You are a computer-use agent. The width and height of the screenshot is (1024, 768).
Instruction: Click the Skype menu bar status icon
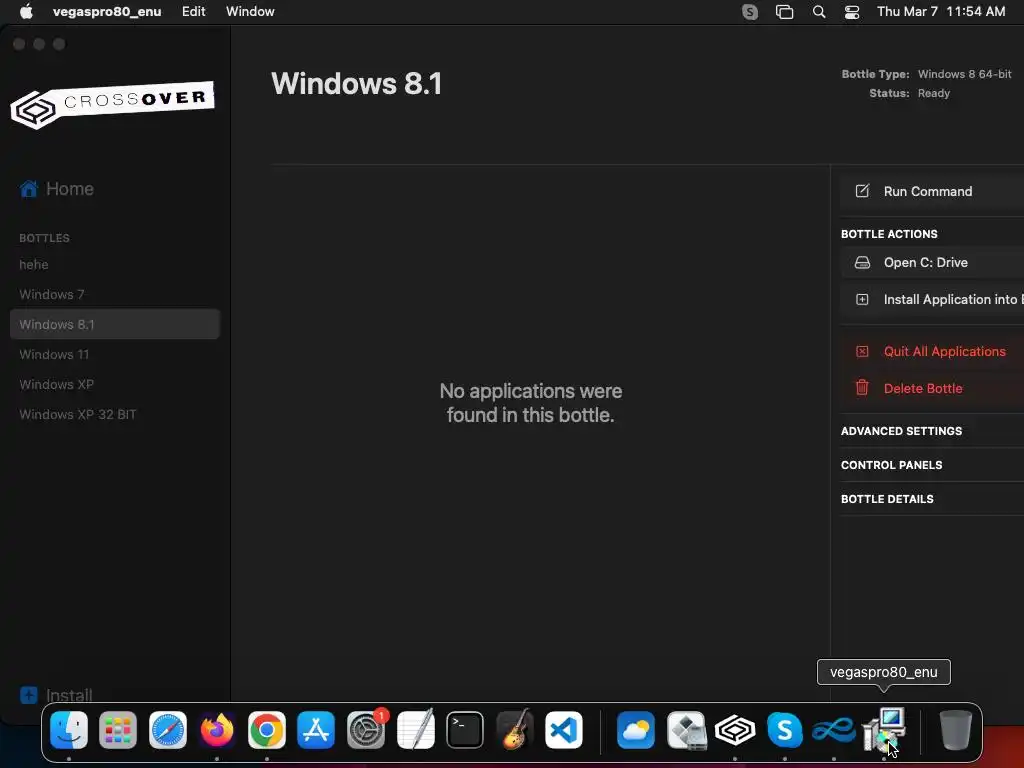750,12
